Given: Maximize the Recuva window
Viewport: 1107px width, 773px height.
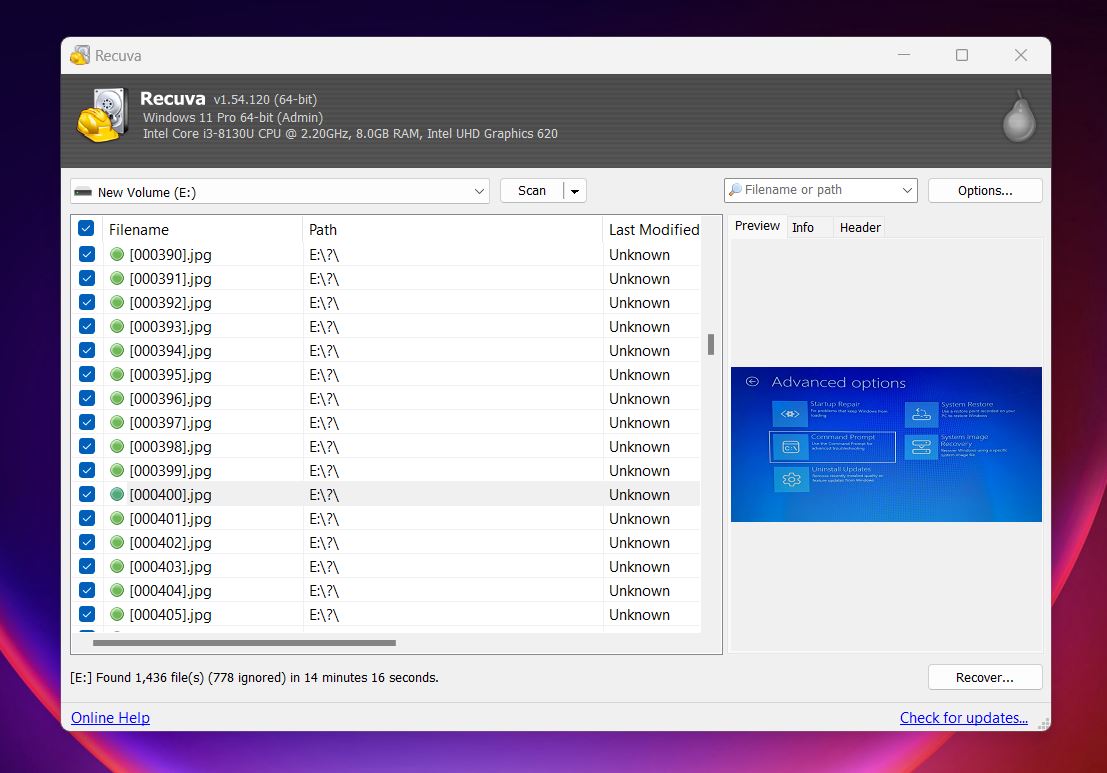Looking at the screenshot, I should point(962,55).
